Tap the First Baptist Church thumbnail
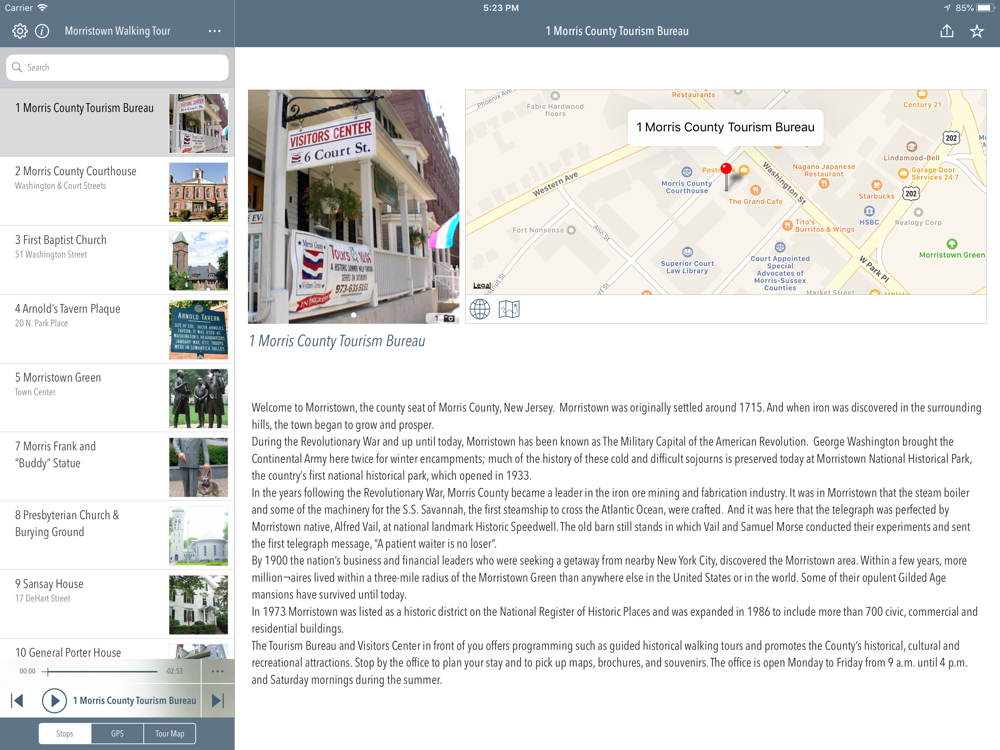 198,261
